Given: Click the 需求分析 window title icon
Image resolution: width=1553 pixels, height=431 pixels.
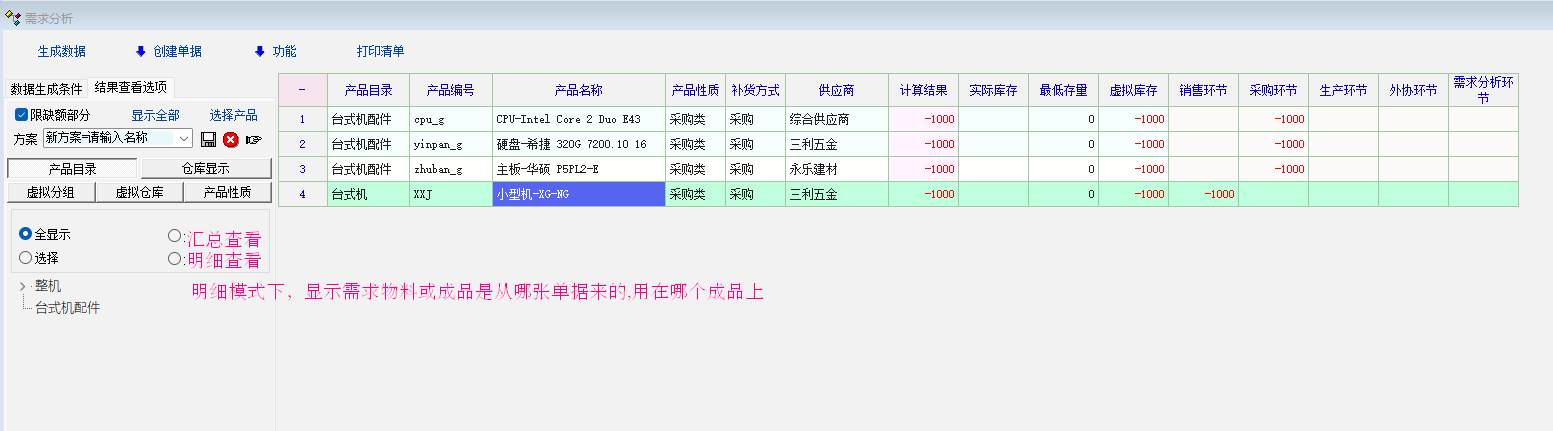Looking at the screenshot, I should pos(13,18).
